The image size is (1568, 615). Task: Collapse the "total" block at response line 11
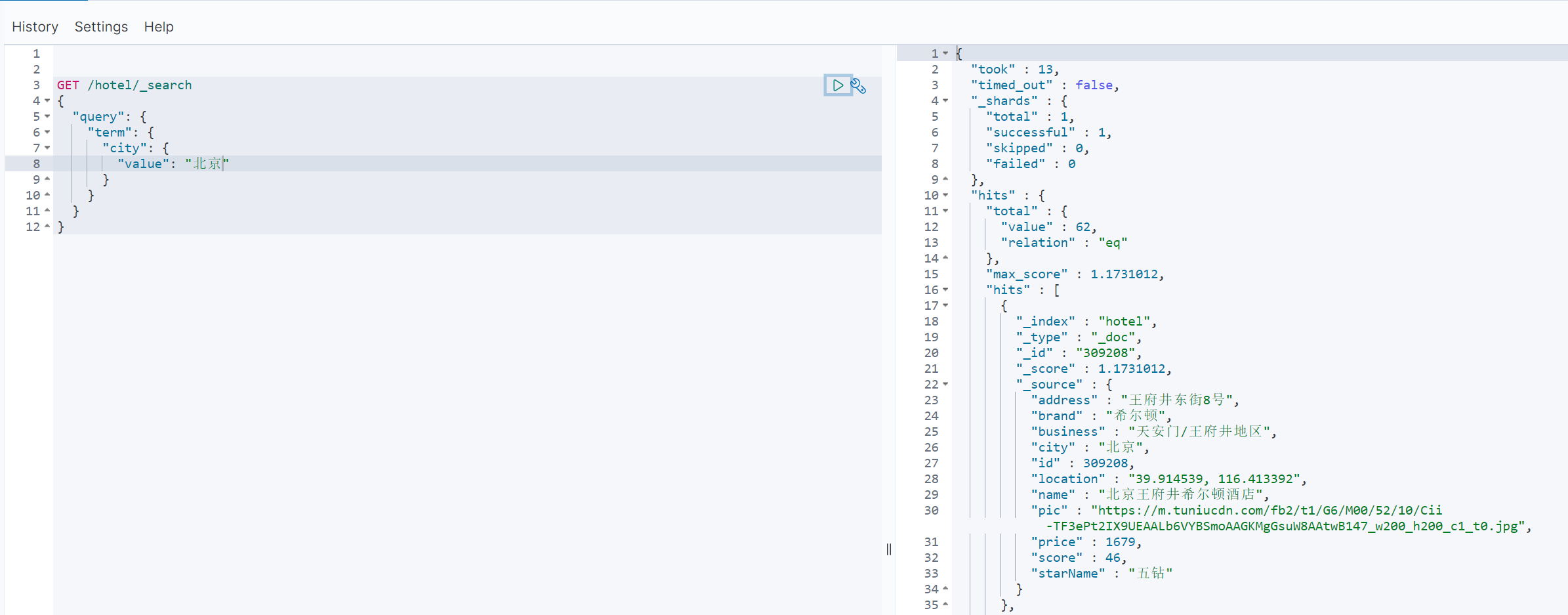click(x=945, y=211)
